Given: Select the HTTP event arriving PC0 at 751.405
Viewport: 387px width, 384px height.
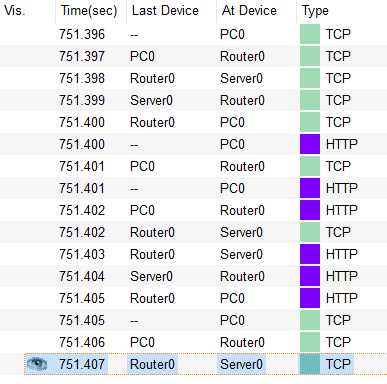Looking at the screenshot, I should point(193,298).
